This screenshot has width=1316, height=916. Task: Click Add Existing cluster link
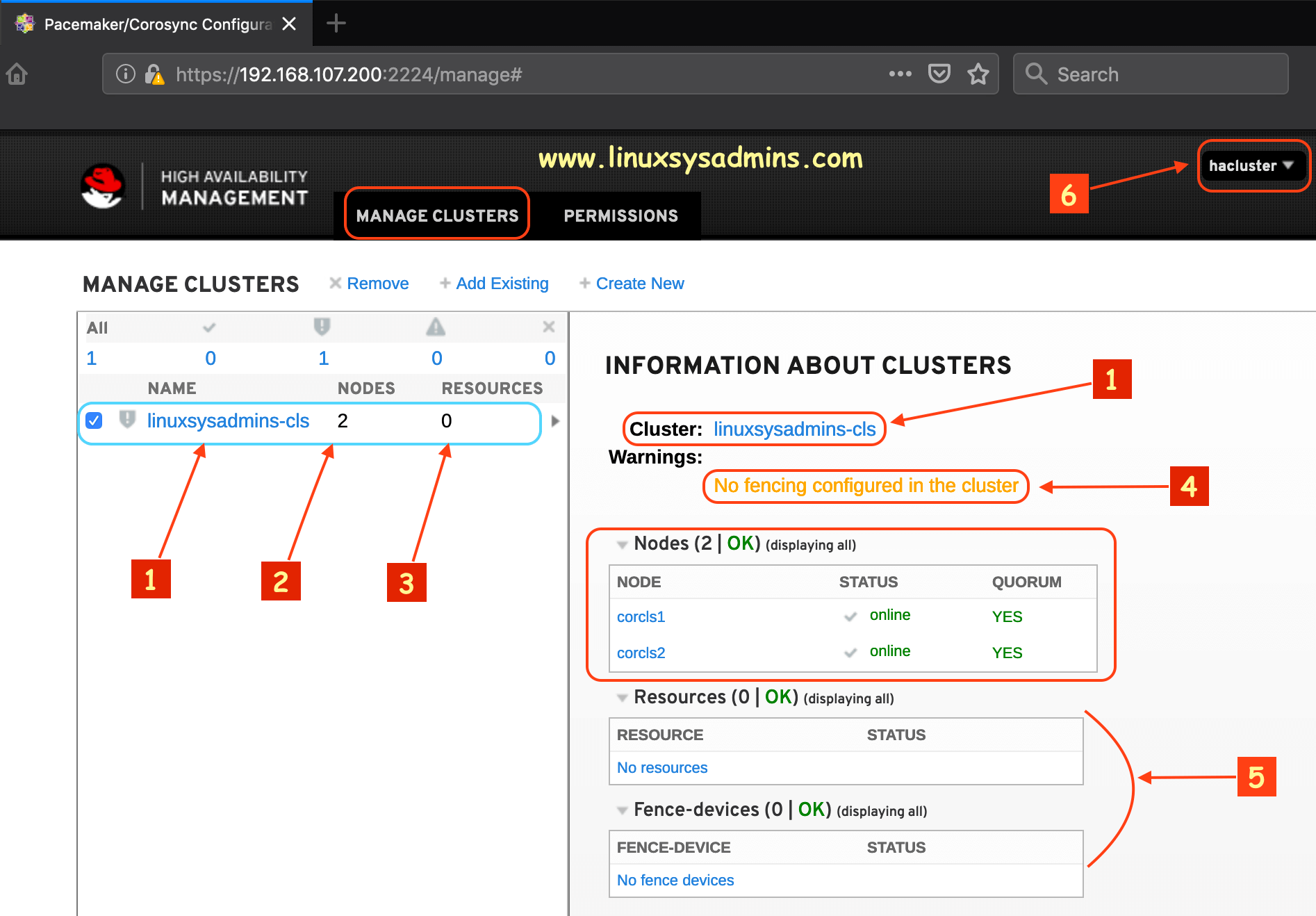(x=502, y=284)
